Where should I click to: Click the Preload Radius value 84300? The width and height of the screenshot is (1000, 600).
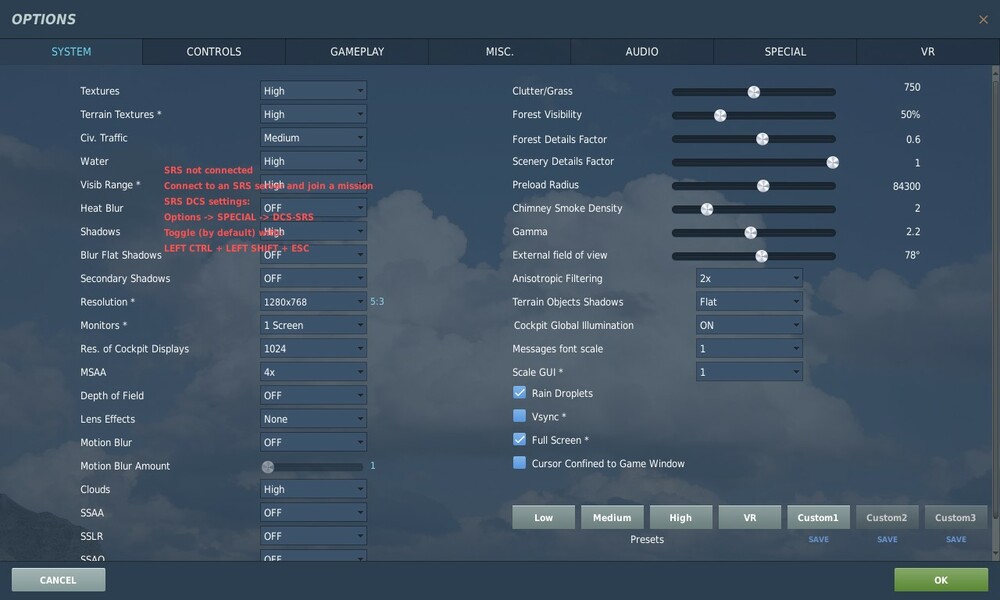(906, 186)
